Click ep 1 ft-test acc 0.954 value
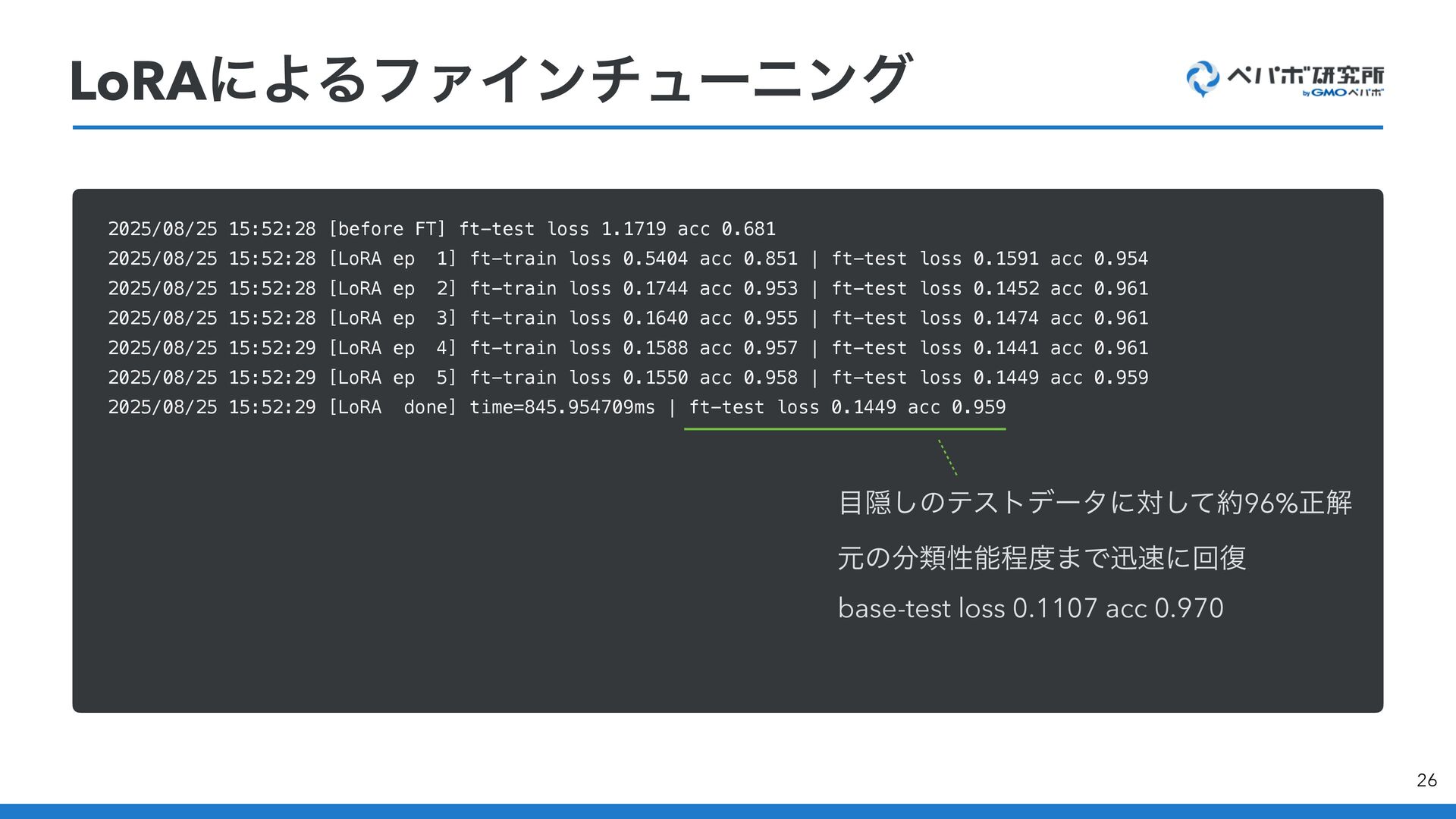Screen dimensions: 1456x819 click(x=1121, y=259)
